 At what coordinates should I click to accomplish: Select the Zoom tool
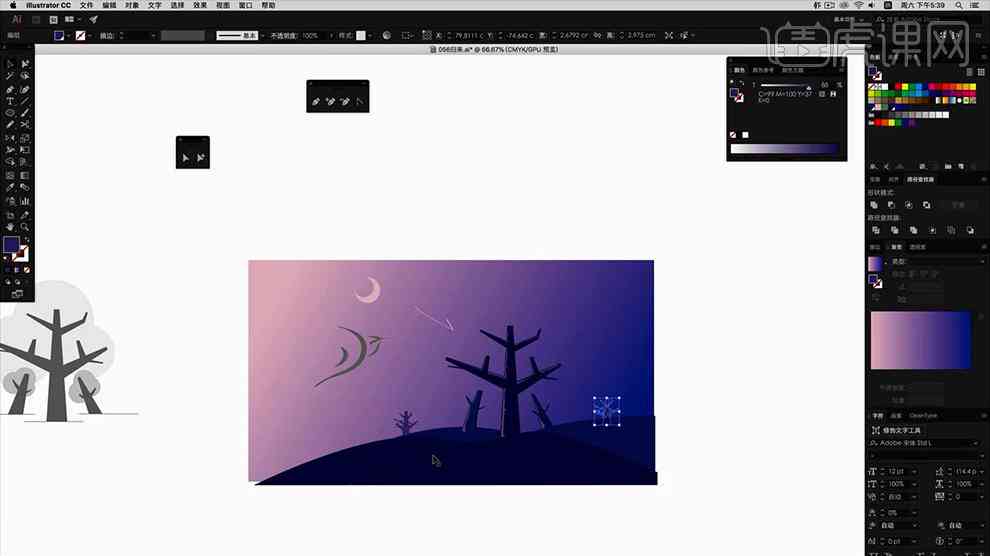[x=25, y=227]
